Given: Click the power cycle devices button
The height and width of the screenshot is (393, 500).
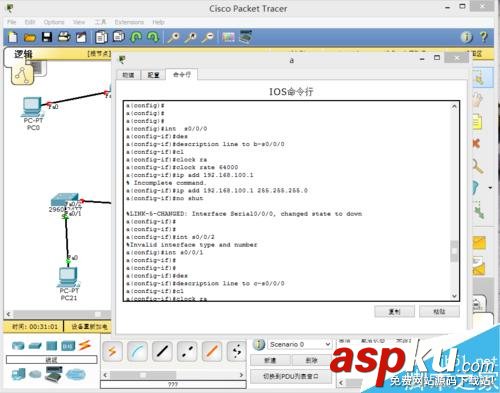Looking at the screenshot, I should (x=89, y=327).
